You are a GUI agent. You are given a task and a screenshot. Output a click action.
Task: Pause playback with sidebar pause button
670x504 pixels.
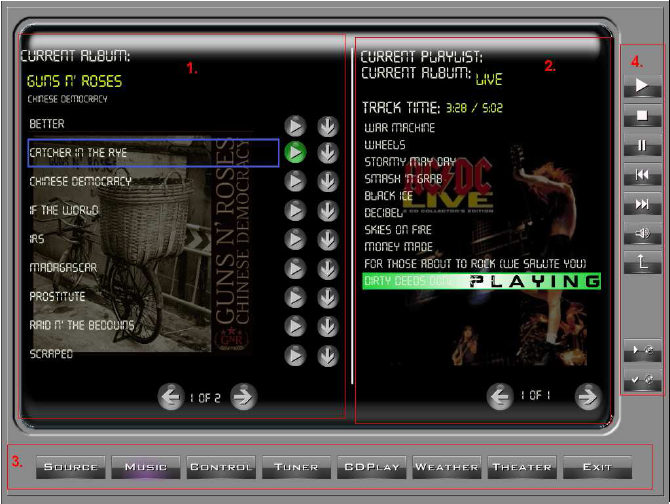(642, 145)
